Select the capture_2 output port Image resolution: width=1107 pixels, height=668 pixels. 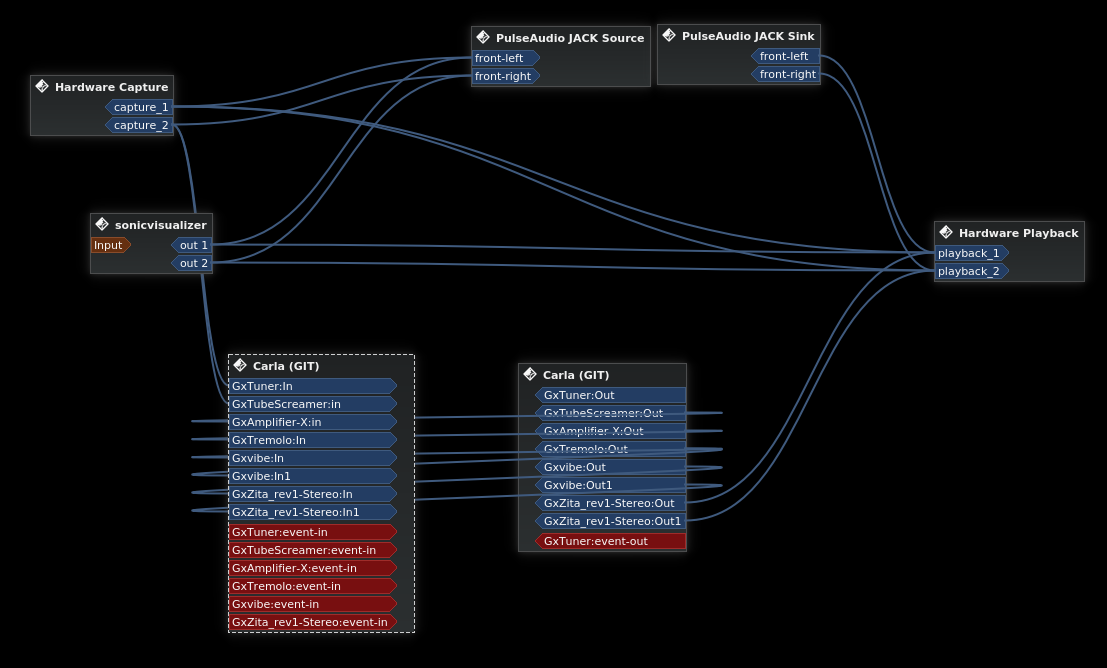coord(140,125)
